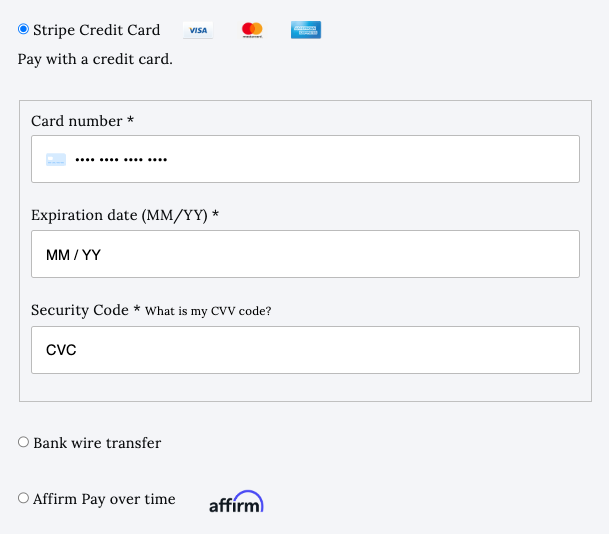The height and width of the screenshot is (534, 609).
Task: Select Affirm Pay over time radio button
Action: click(23, 498)
